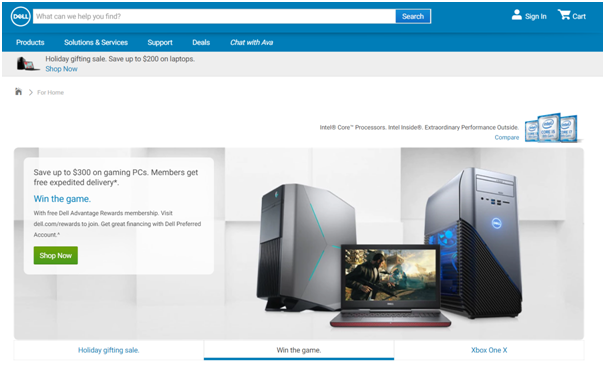Click the Dell logo icon
The height and width of the screenshot is (371, 605).
coord(20,17)
